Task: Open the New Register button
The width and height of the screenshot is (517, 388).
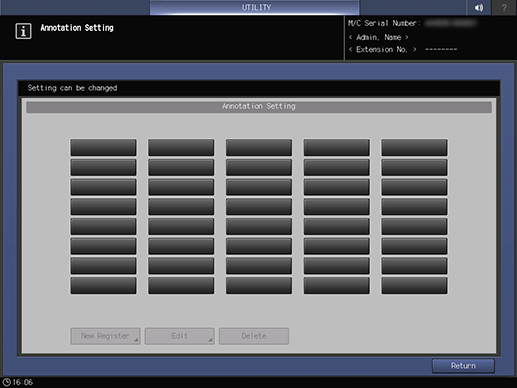Action: (x=105, y=336)
